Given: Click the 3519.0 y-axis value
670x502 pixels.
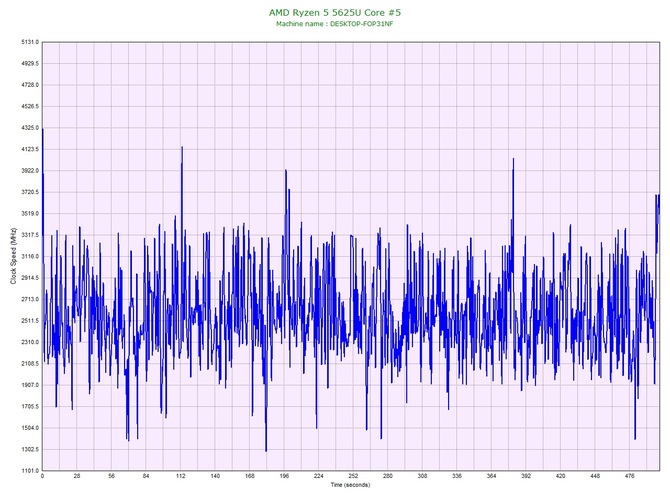Looking at the screenshot, I should 30,214.
